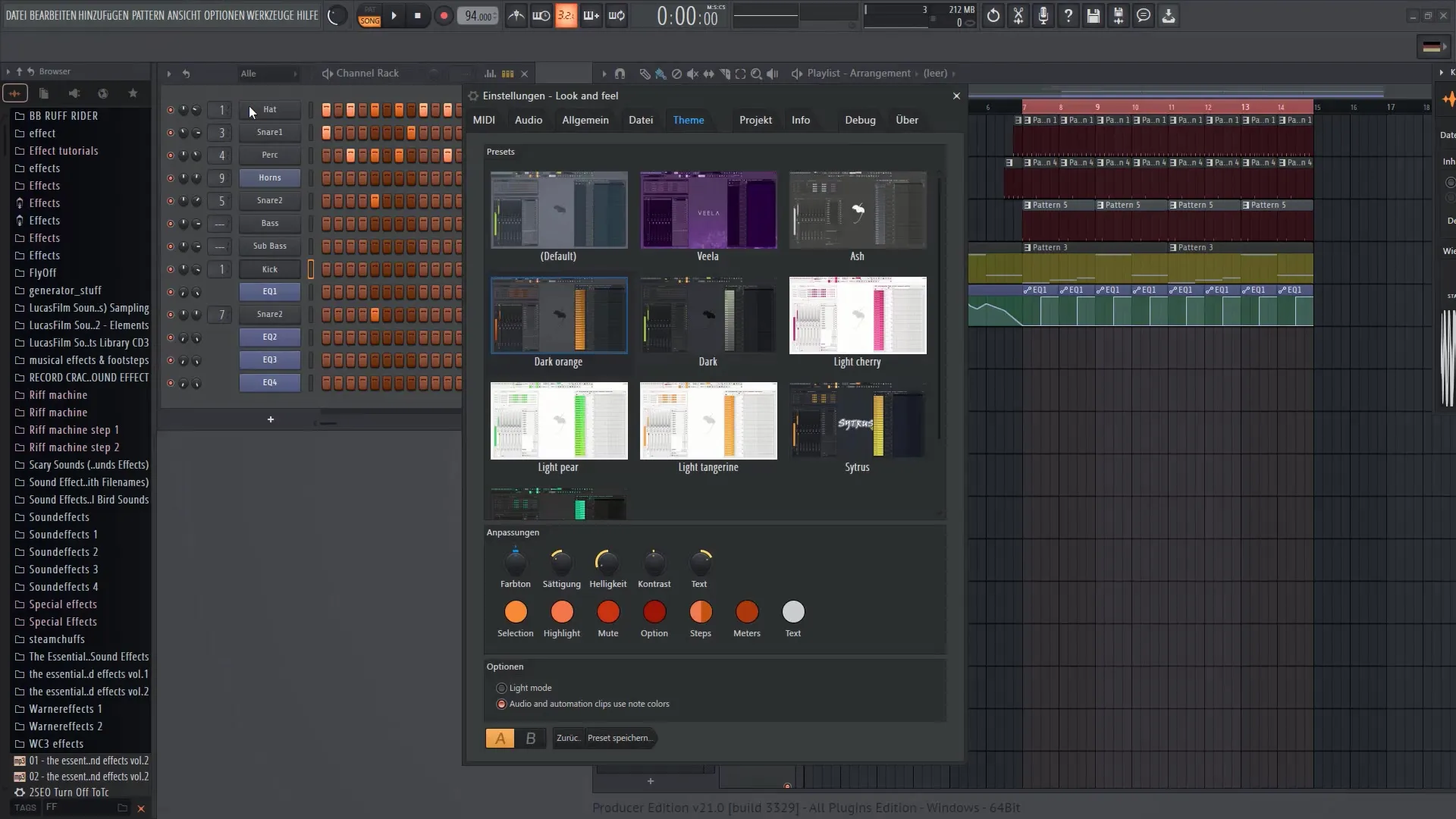The image size is (1456, 819).
Task: Click the download content library icon
Action: [x=1169, y=15]
